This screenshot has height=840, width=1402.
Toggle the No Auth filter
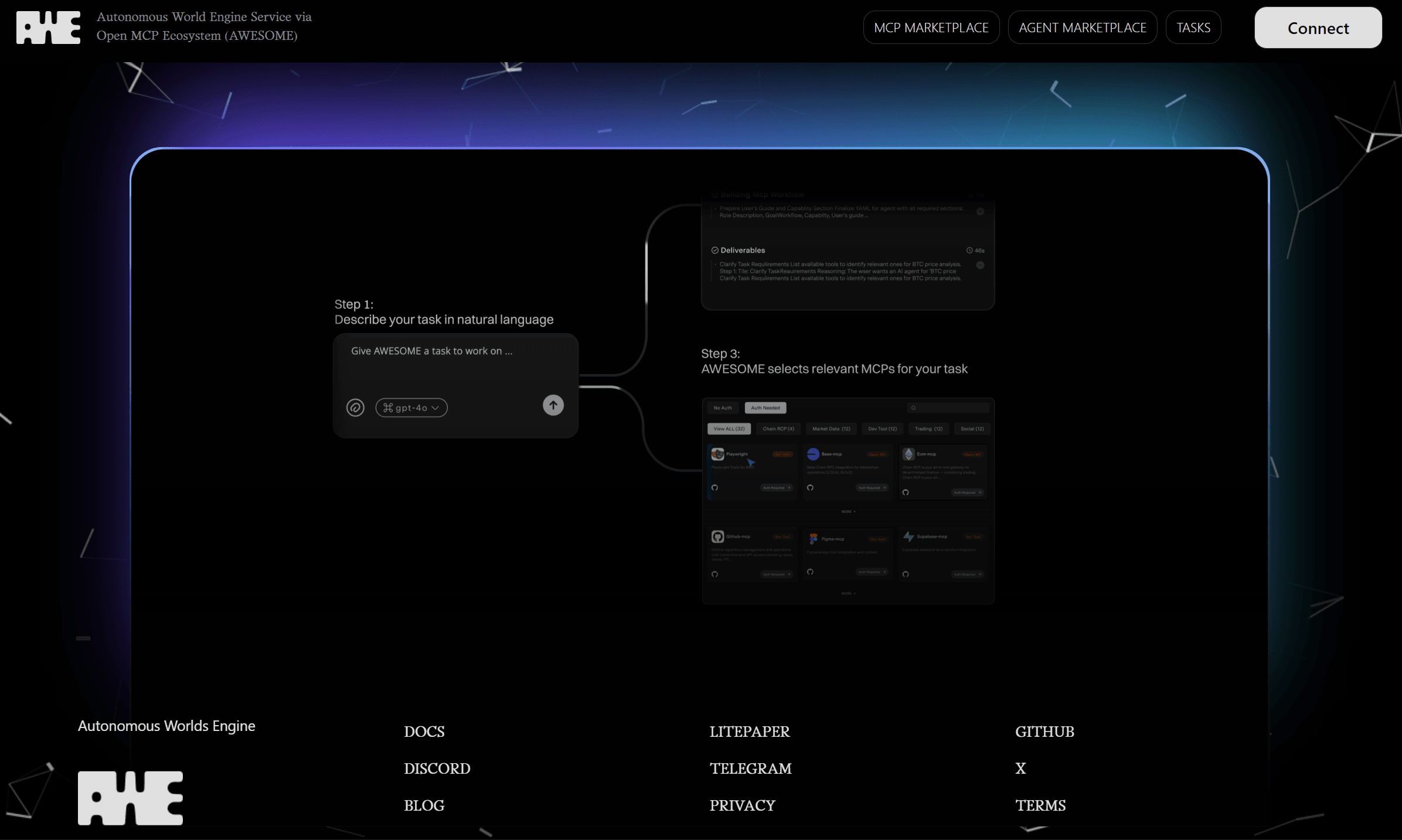(722, 408)
